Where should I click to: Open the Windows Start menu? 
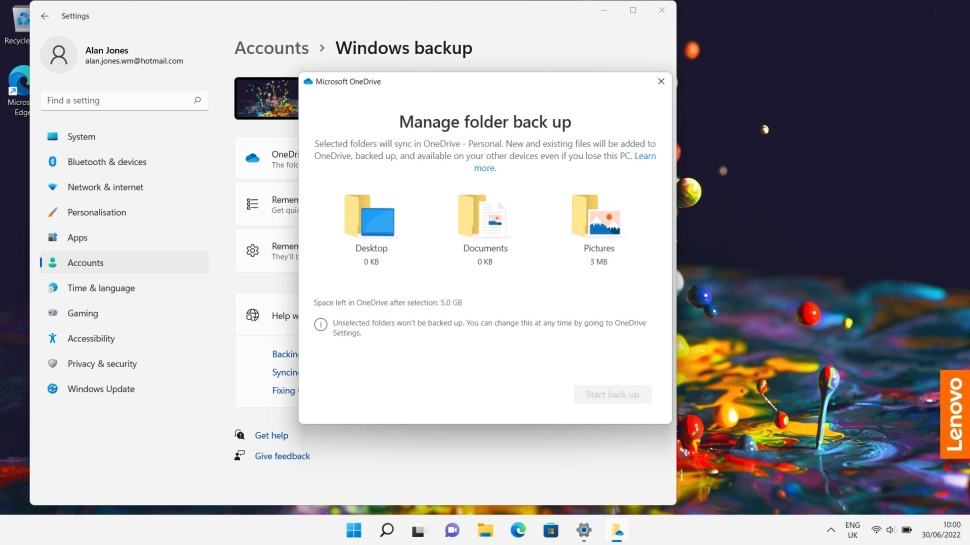[x=354, y=530]
